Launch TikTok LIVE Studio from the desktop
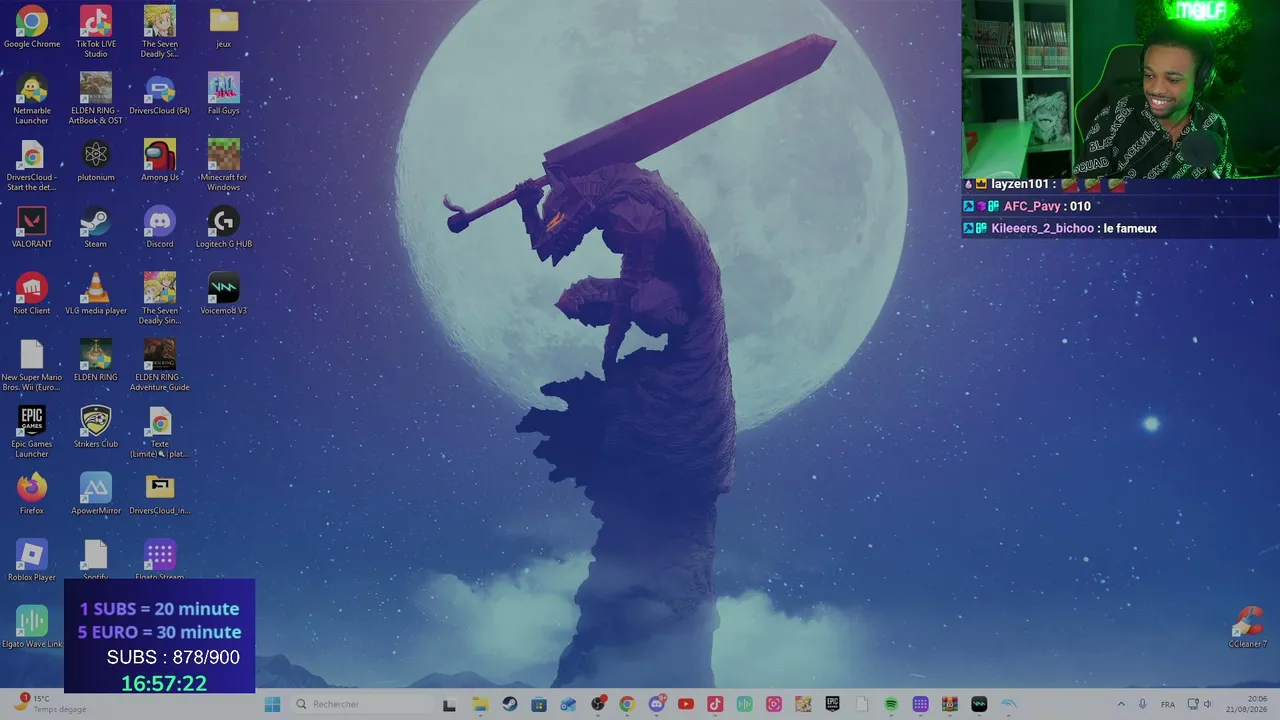This screenshot has height=720, width=1280. [x=96, y=32]
